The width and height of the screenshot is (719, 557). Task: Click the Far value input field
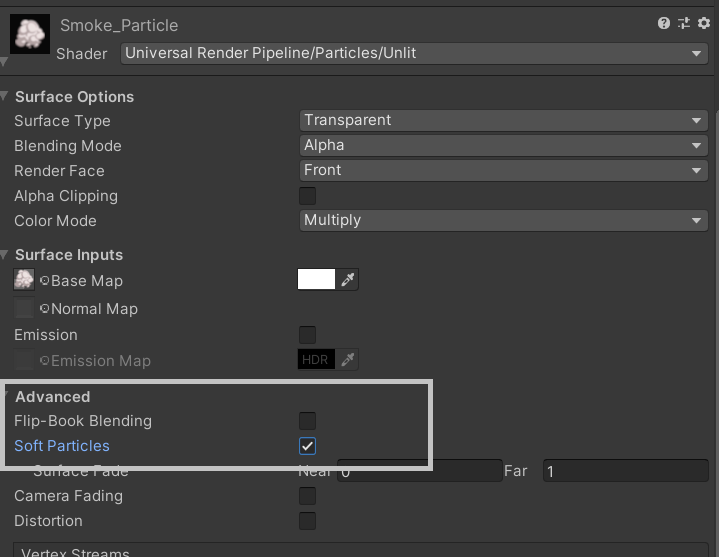tap(625, 471)
